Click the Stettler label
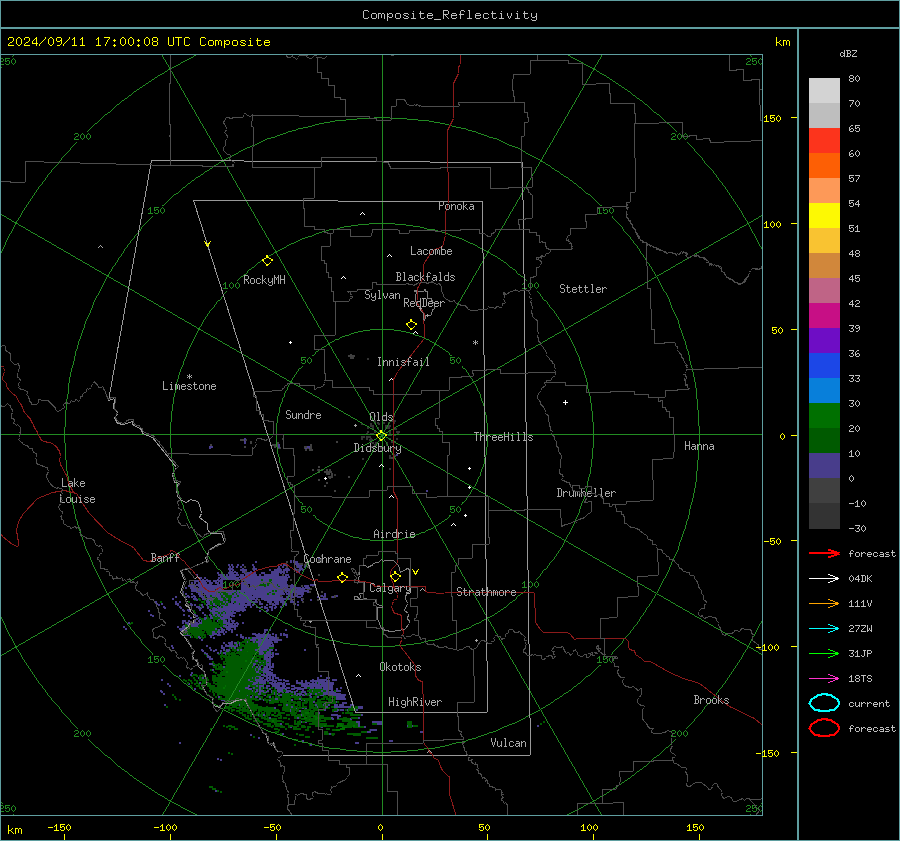 point(583,289)
